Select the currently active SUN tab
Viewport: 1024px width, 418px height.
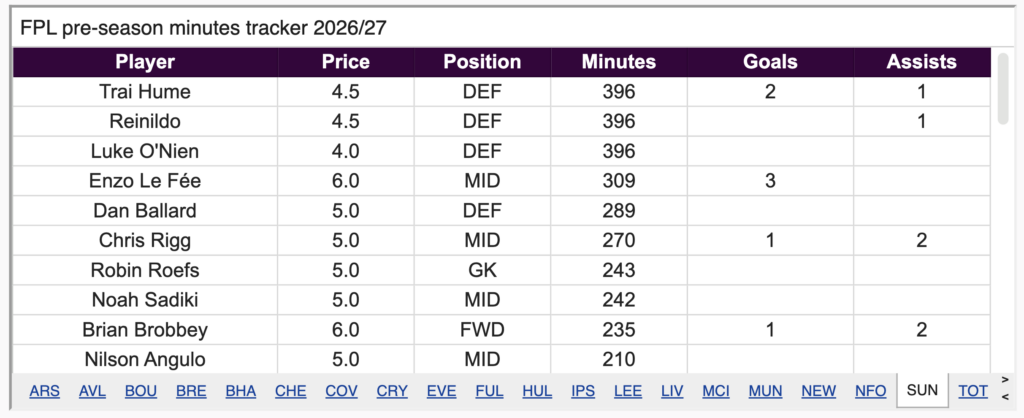(922, 391)
